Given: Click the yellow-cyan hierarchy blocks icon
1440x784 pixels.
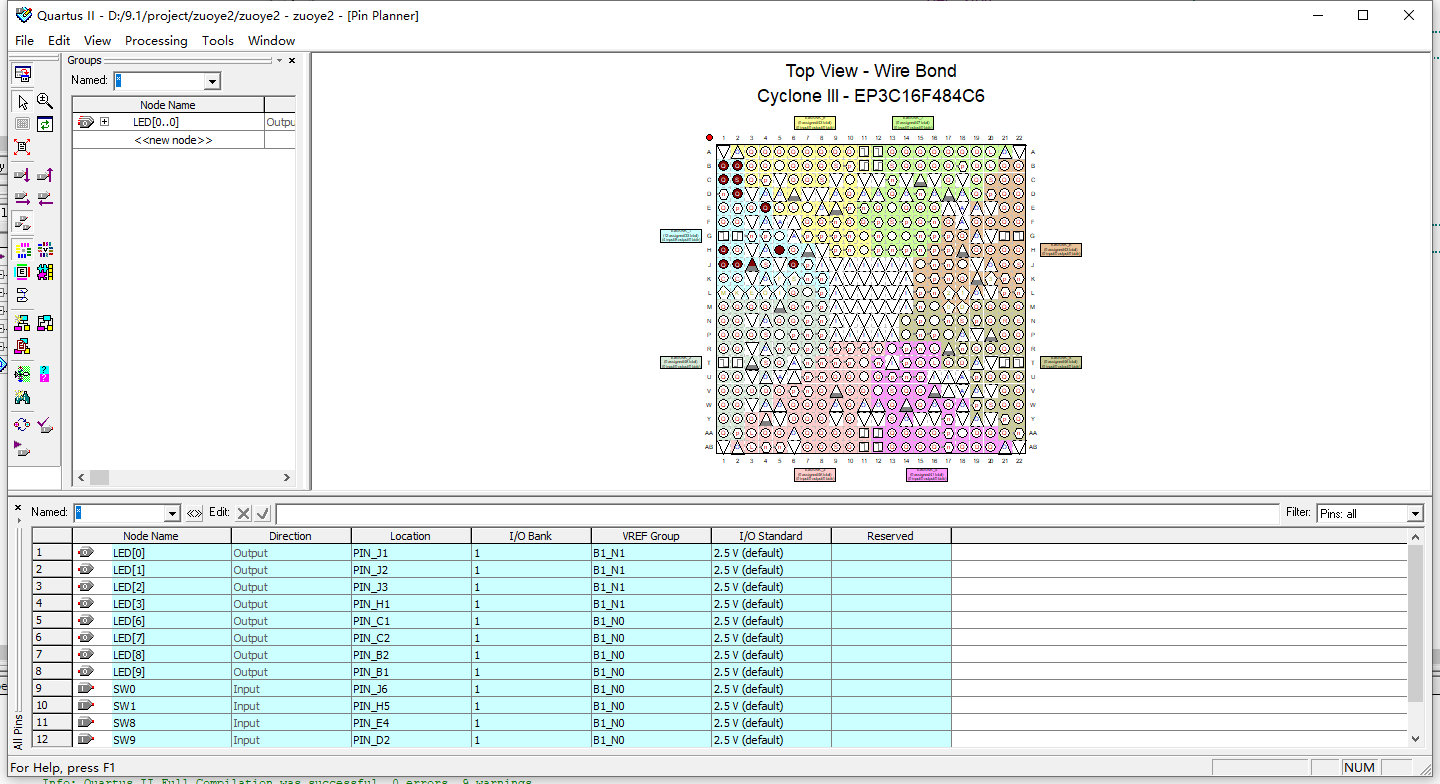Looking at the screenshot, I should [22, 323].
